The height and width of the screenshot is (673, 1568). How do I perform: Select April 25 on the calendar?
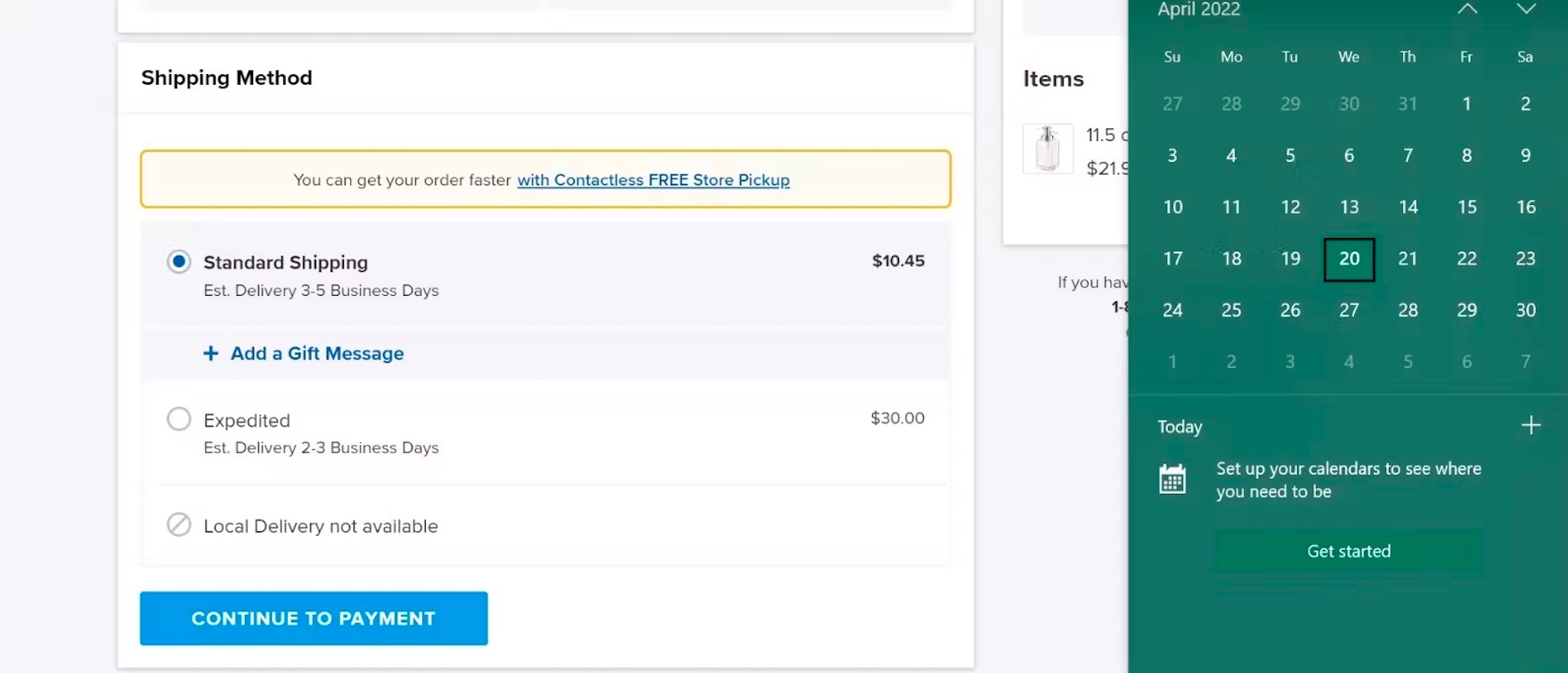(x=1231, y=310)
